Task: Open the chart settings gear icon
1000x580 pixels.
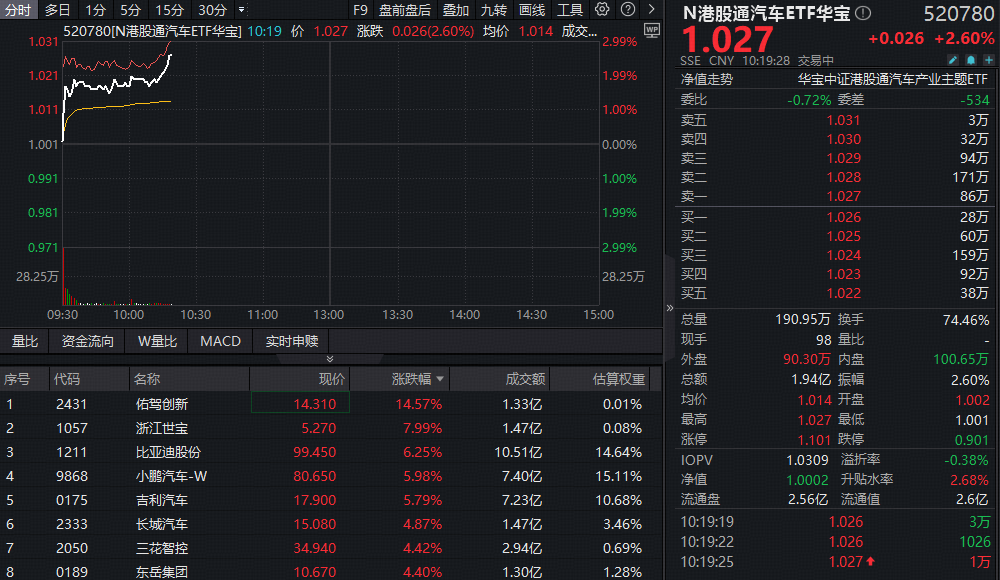Action: pos(602,10)
